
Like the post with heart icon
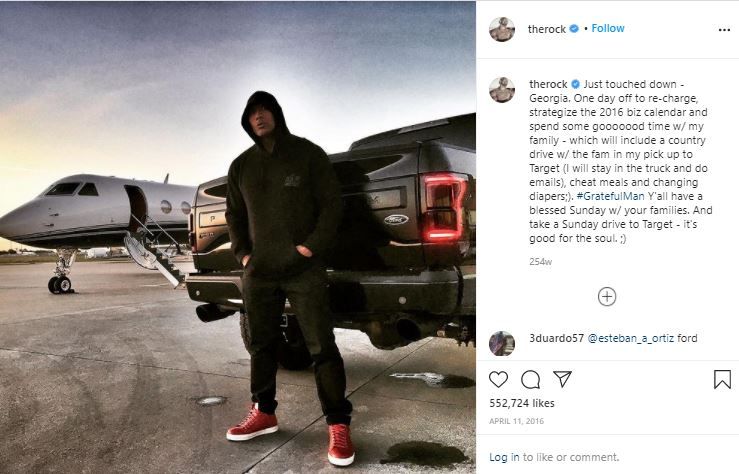(498, 379)
